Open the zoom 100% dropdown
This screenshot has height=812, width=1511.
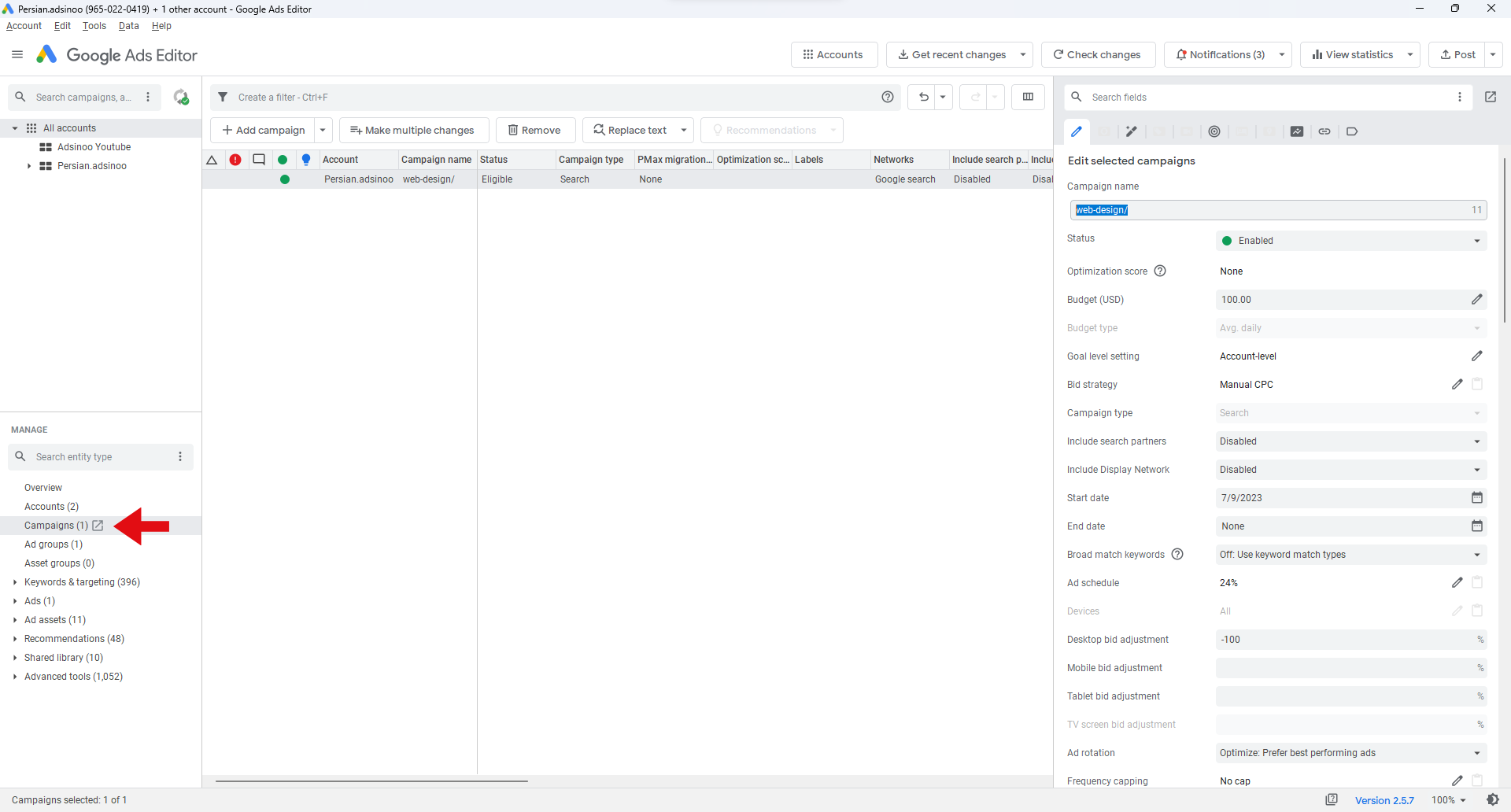1449,799
